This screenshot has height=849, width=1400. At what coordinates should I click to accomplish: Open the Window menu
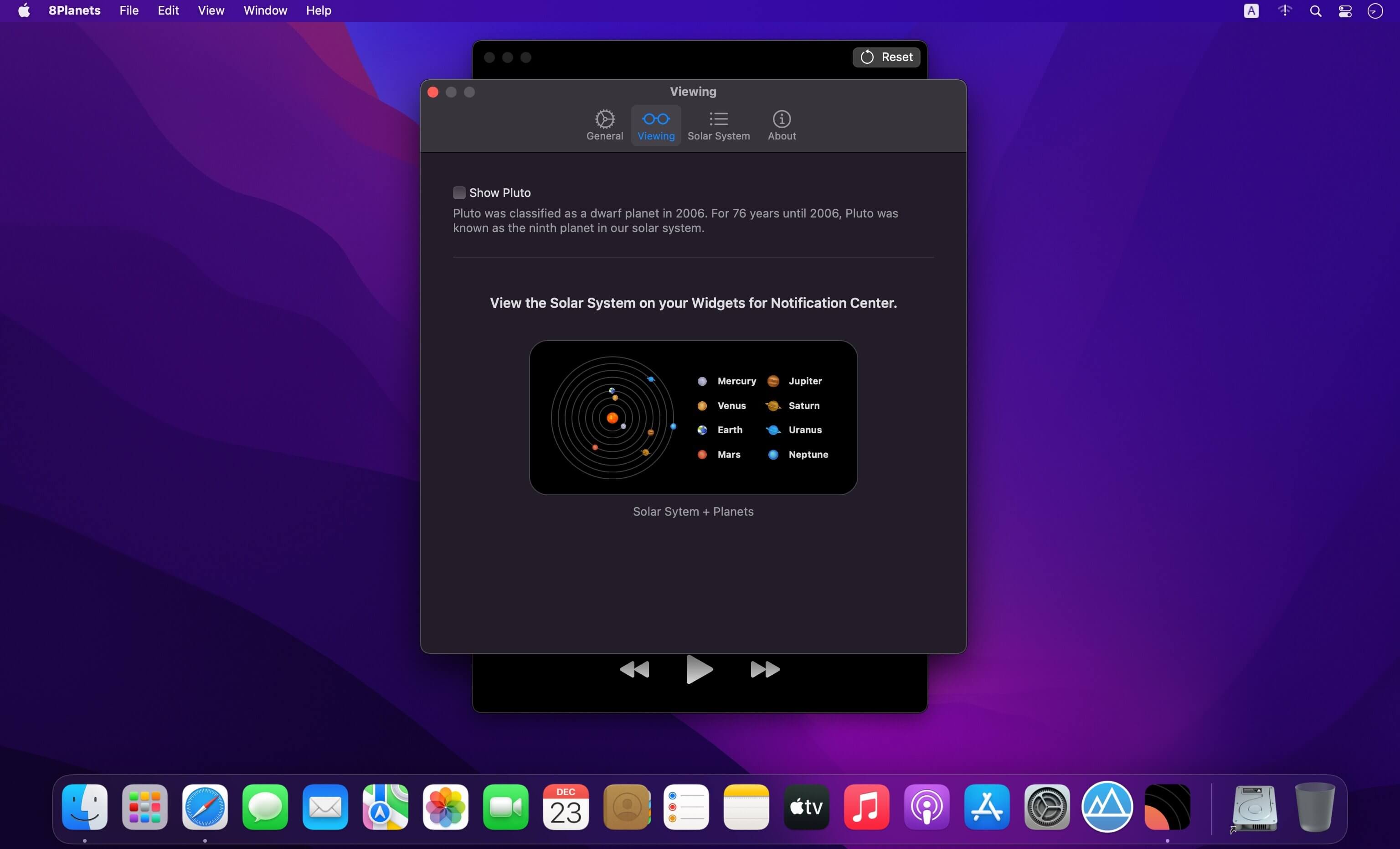coord(265,10)
